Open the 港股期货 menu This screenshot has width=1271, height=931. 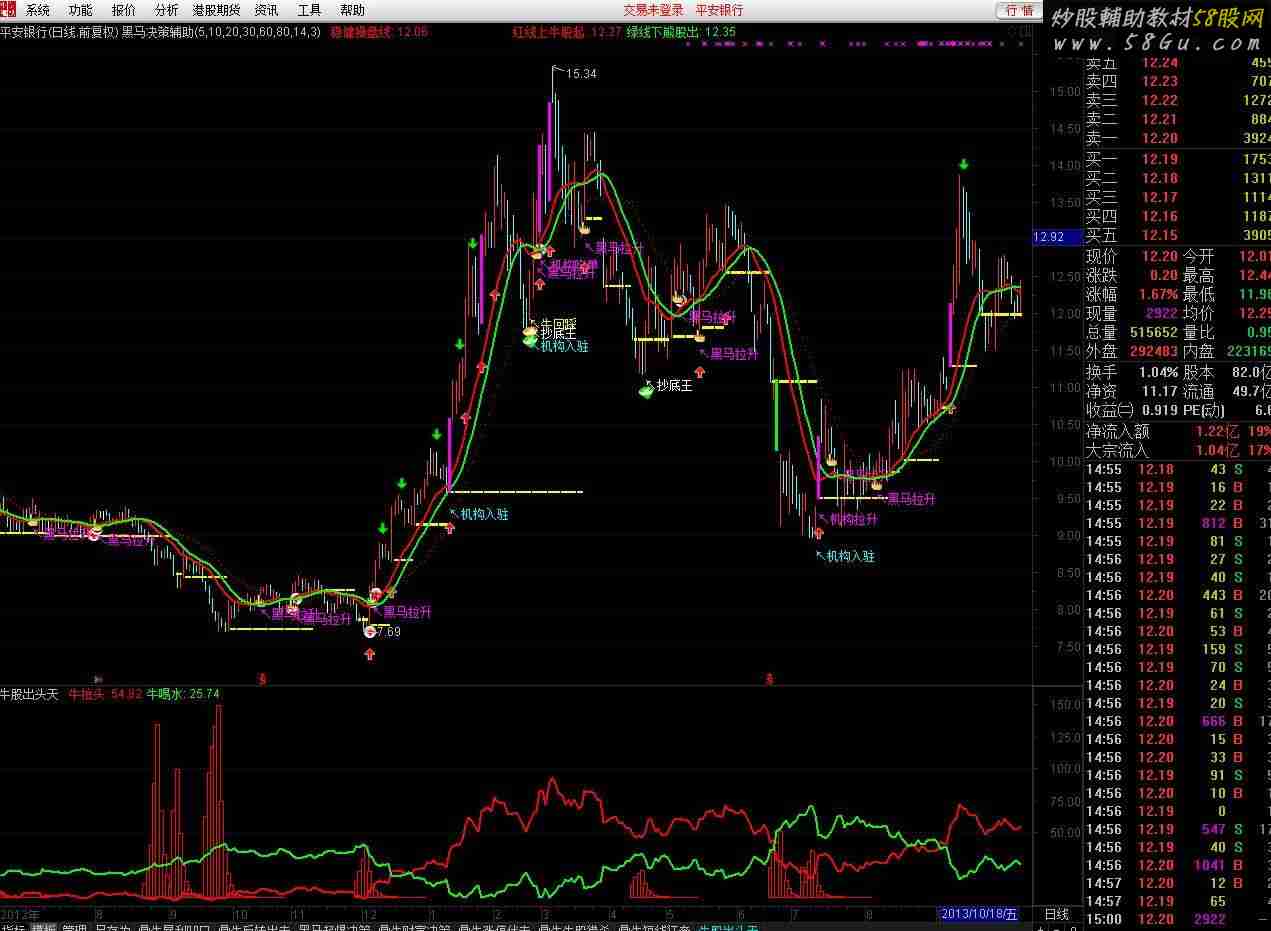[217, 10]
